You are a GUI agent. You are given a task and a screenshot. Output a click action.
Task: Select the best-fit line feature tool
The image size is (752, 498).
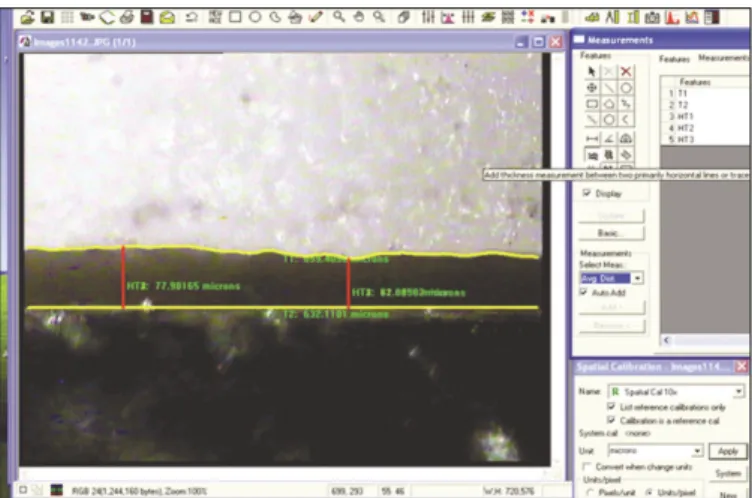point(592,120)
